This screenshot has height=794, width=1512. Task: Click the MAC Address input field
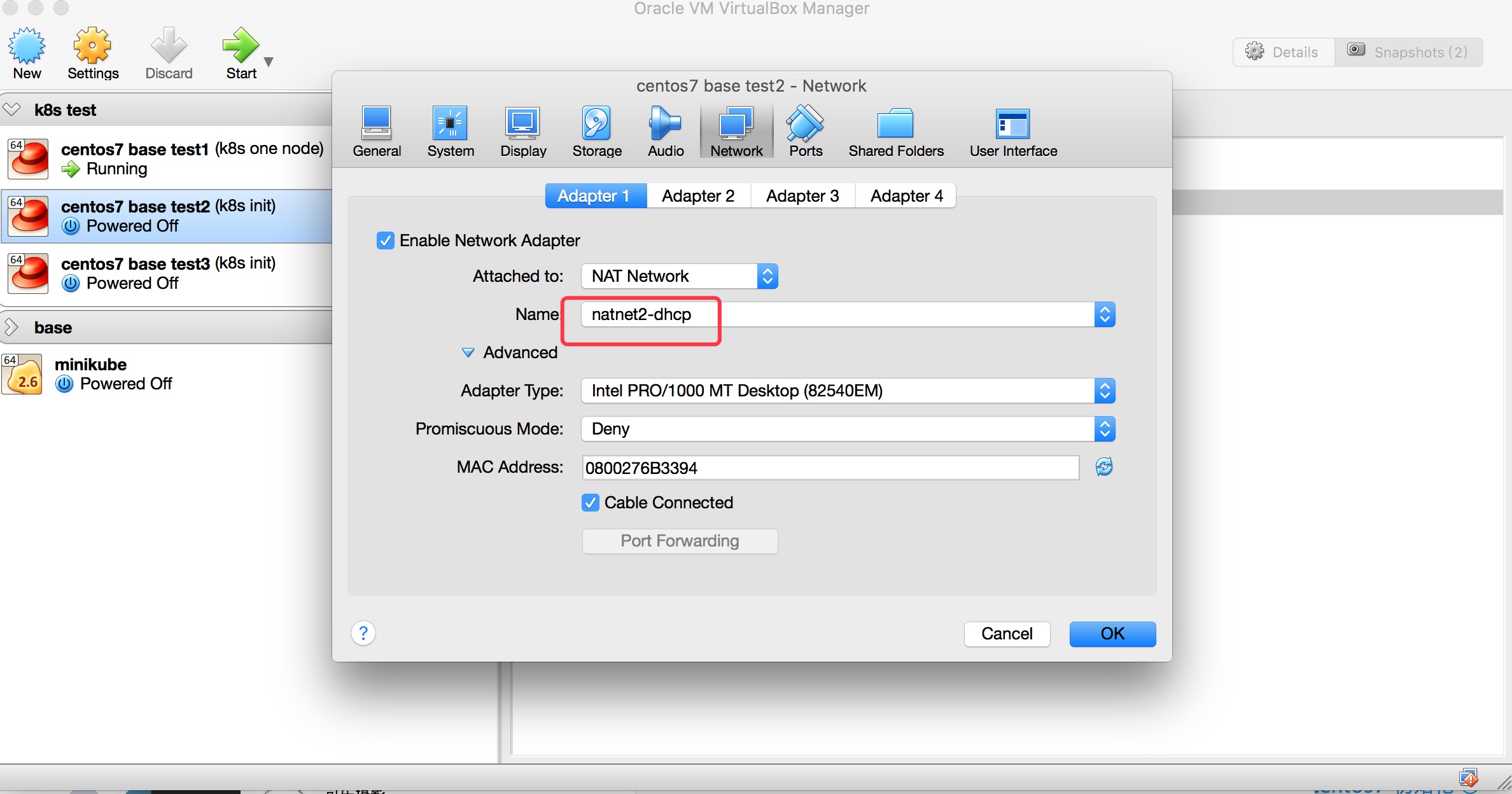(830, 468)
